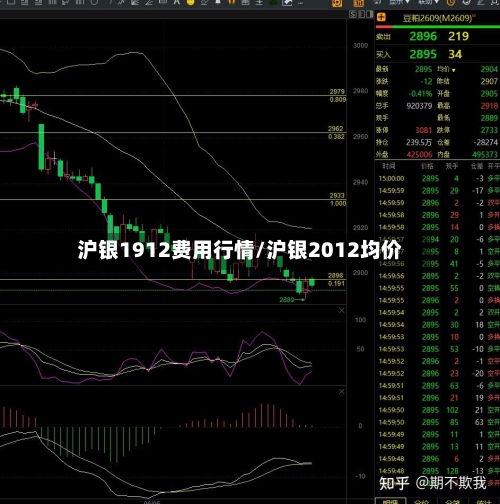
Task: Click the 涨停 value 3081
Action: (x=424, y=130)
